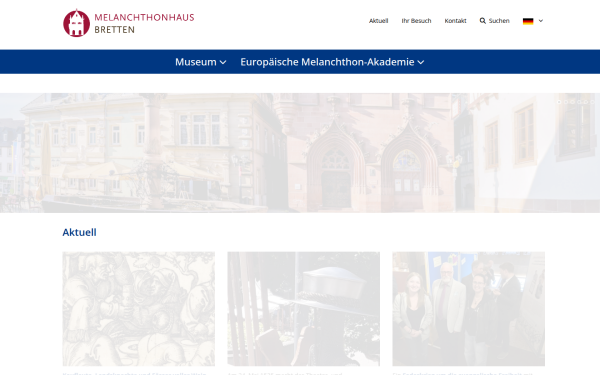This screenshot has width=600, height=375.
Task: Open the hat silhouette news thumbnail
Action: [303, 309]
